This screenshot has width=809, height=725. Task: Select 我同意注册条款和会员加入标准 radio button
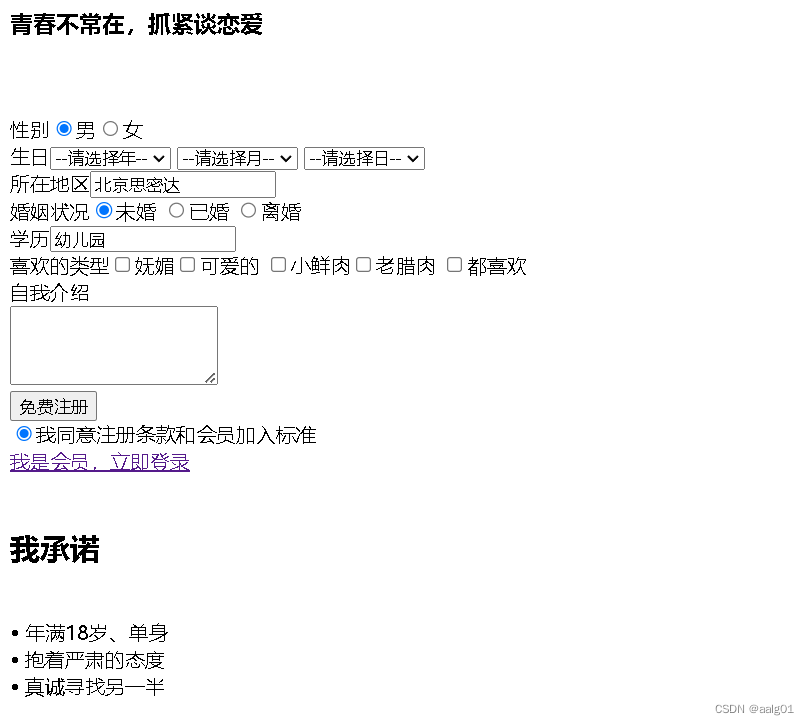(x=24, y=434)
